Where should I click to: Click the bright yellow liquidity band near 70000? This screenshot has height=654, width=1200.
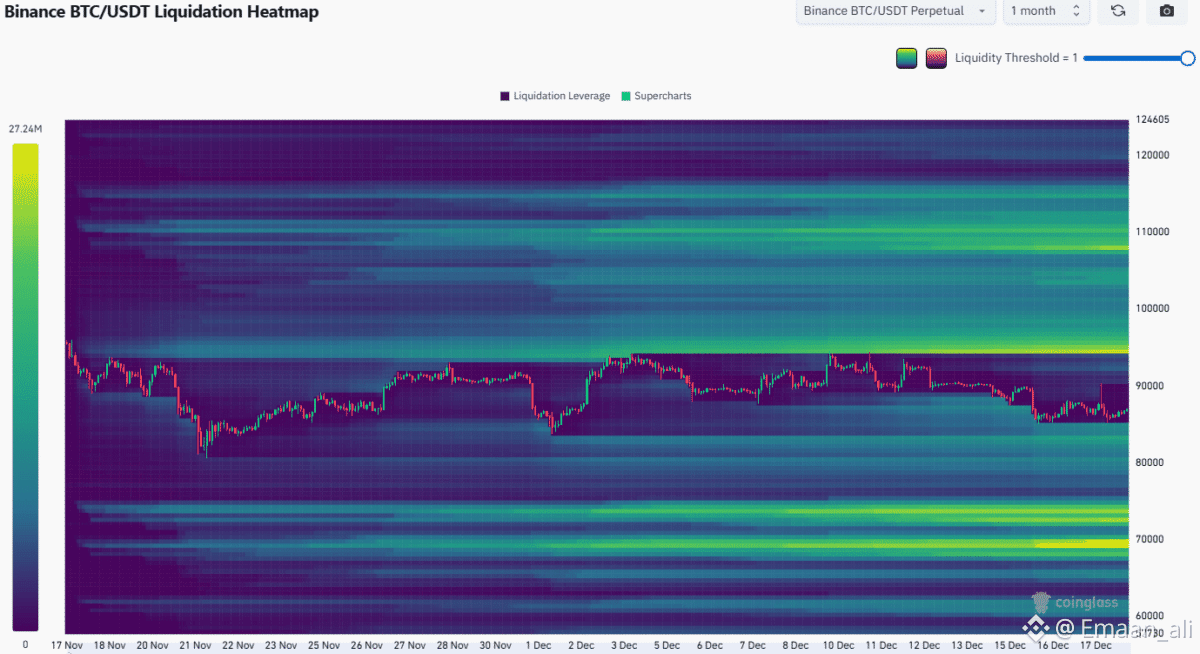tap(1082, 544)
